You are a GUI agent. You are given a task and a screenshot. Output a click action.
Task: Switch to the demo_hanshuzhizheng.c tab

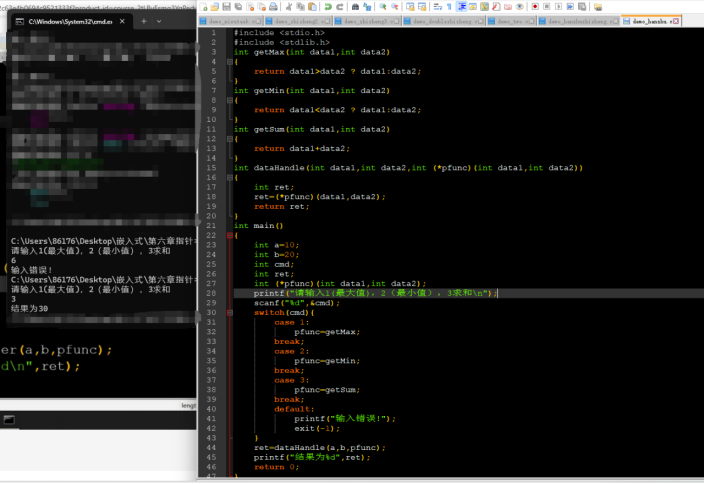[x=579, y=21]
